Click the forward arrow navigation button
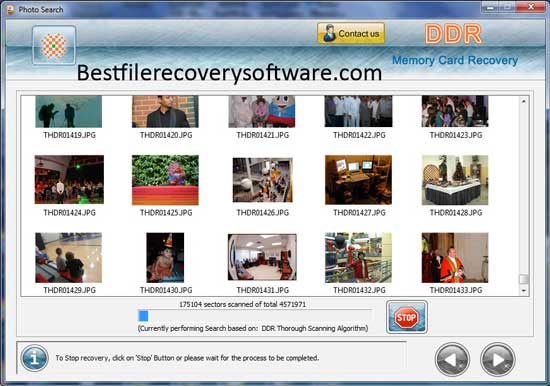 pos(497,360)
